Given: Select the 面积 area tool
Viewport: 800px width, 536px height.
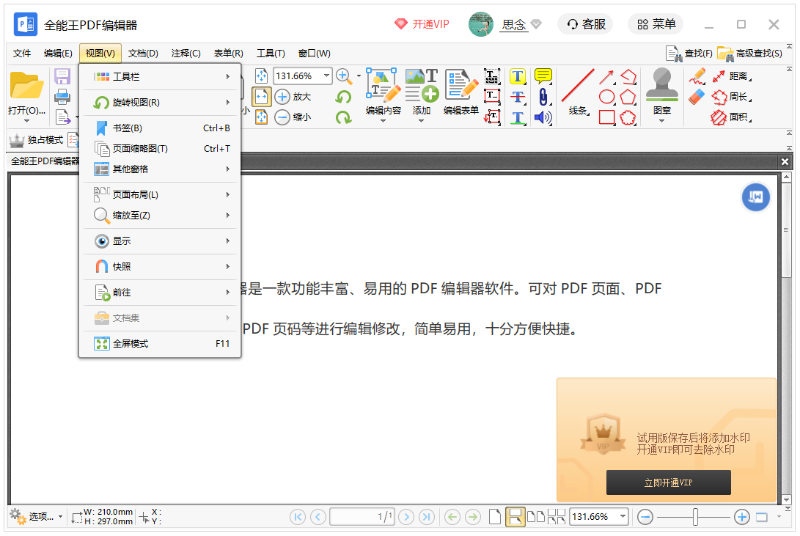Looking at the screenshot, I should point(732,118).
